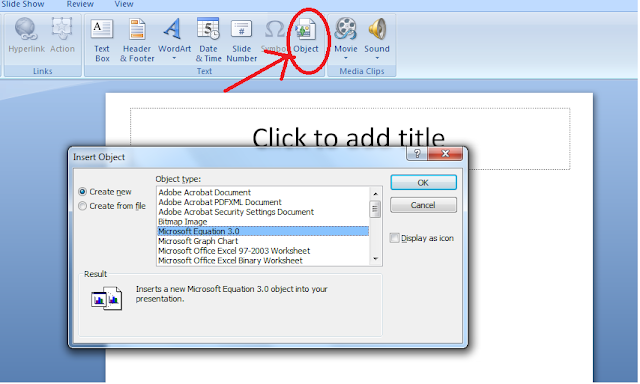Expand the Movie dropdown arrow
This screenshot has height=384, width=640.
(345, 58)
